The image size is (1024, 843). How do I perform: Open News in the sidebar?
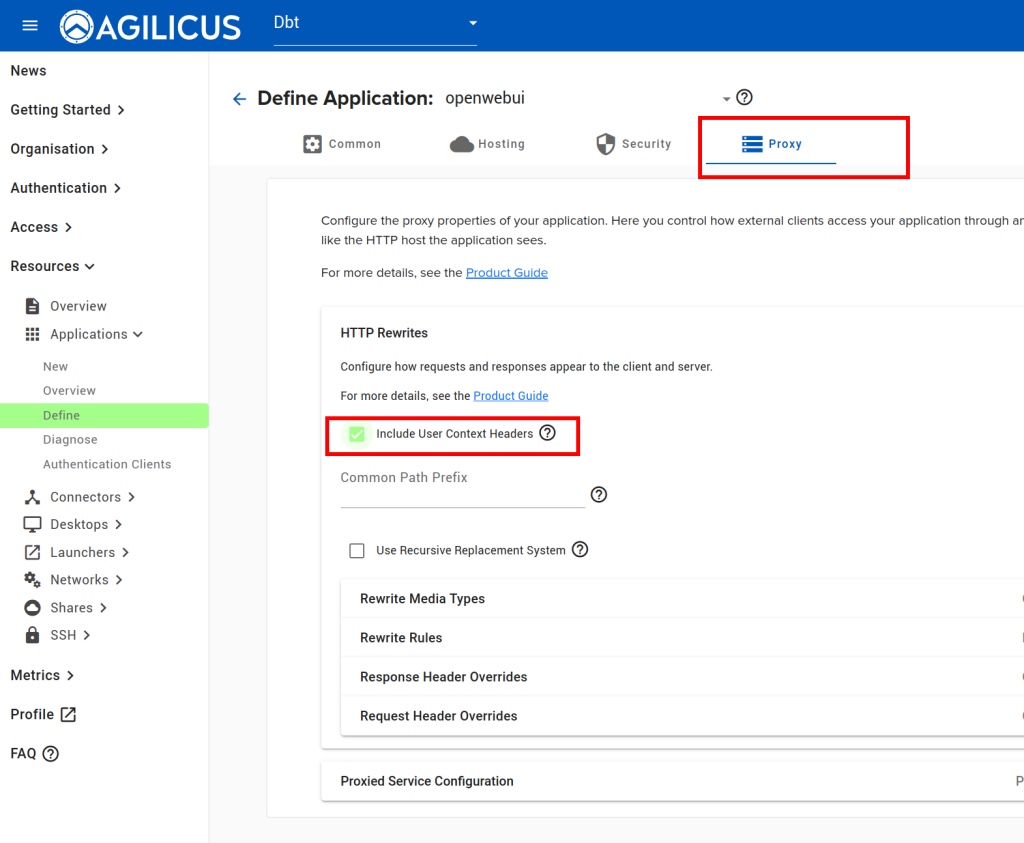28,71
